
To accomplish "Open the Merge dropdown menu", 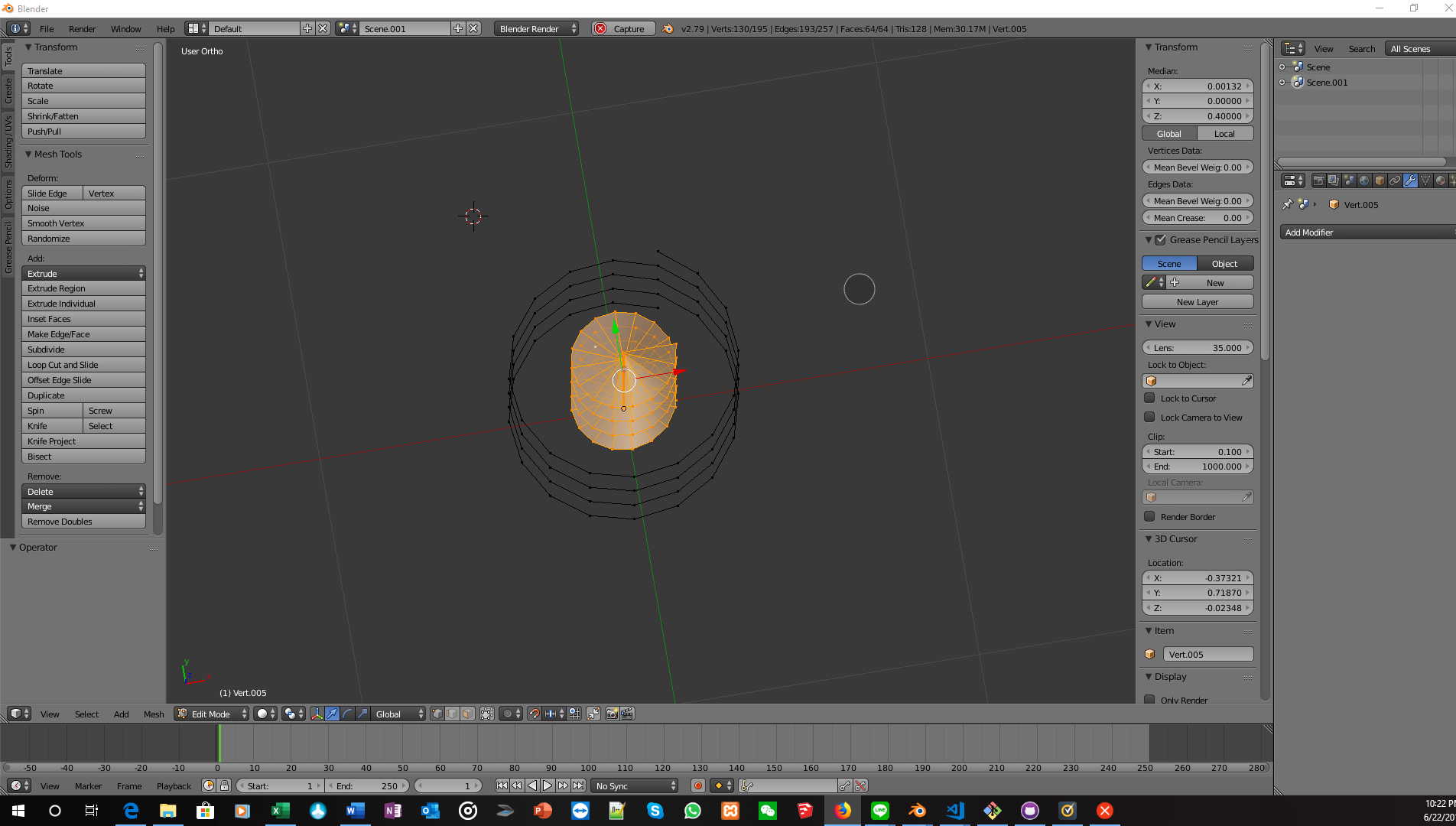I will coord(83,506).
